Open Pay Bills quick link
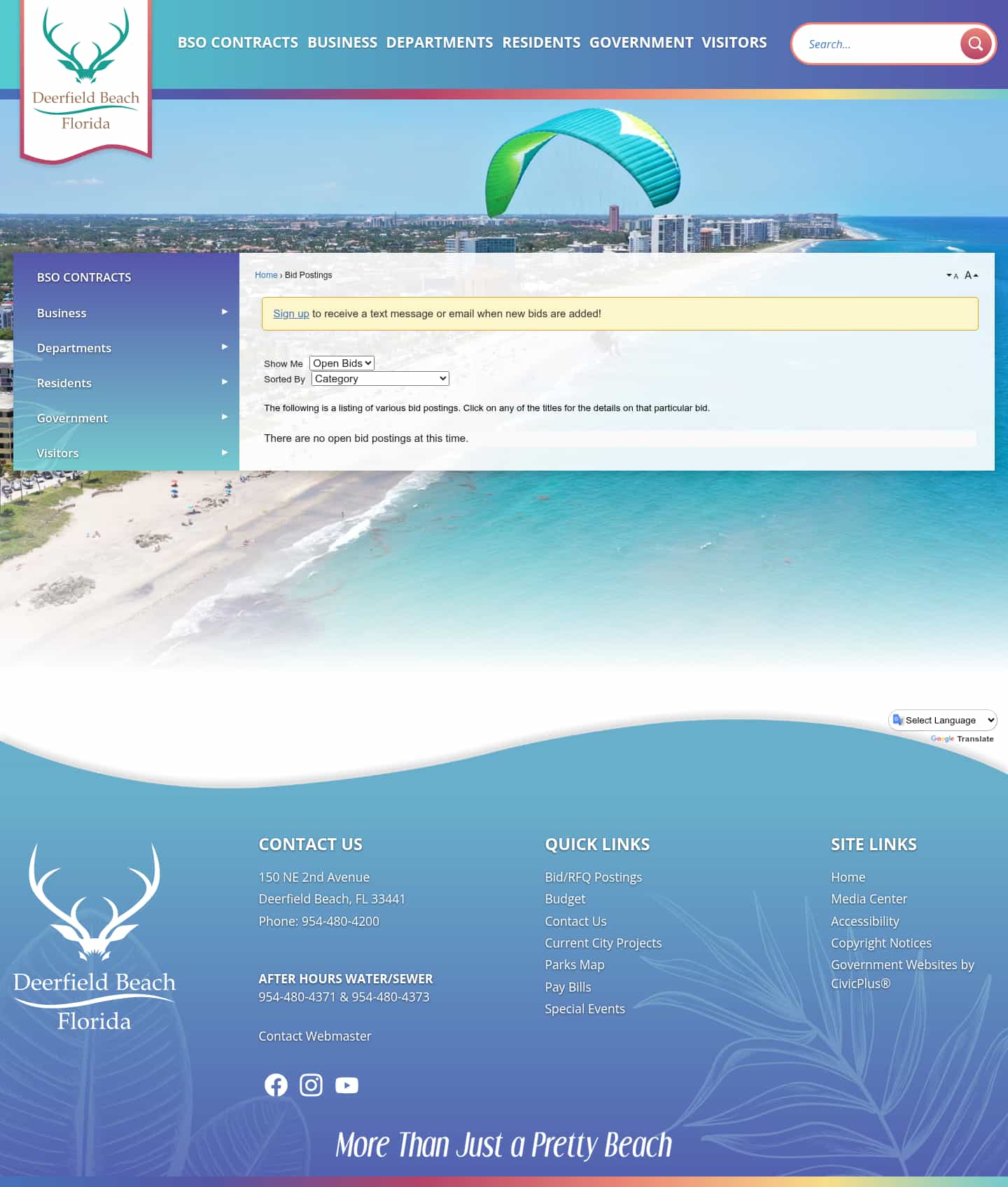 (568, 987)
